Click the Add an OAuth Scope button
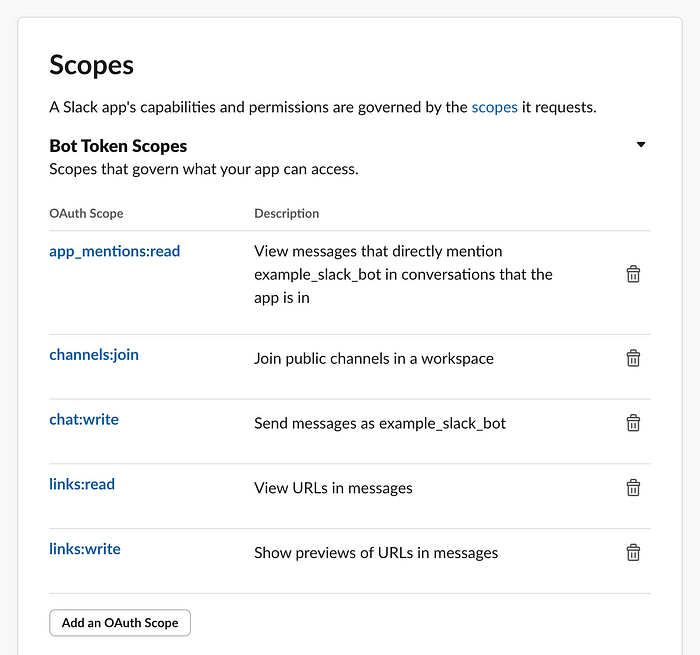Screen dimensions: 700x655 tap(120, 622)
